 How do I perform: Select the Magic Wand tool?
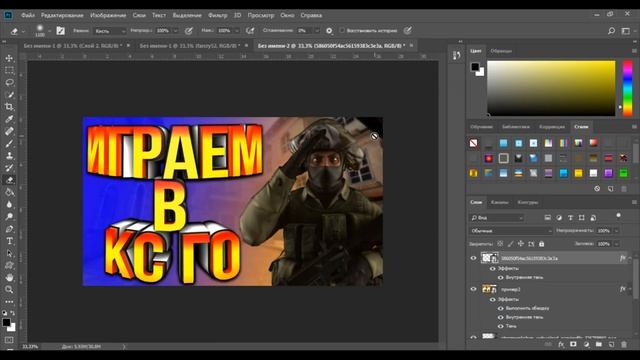[x=9, y=95]
